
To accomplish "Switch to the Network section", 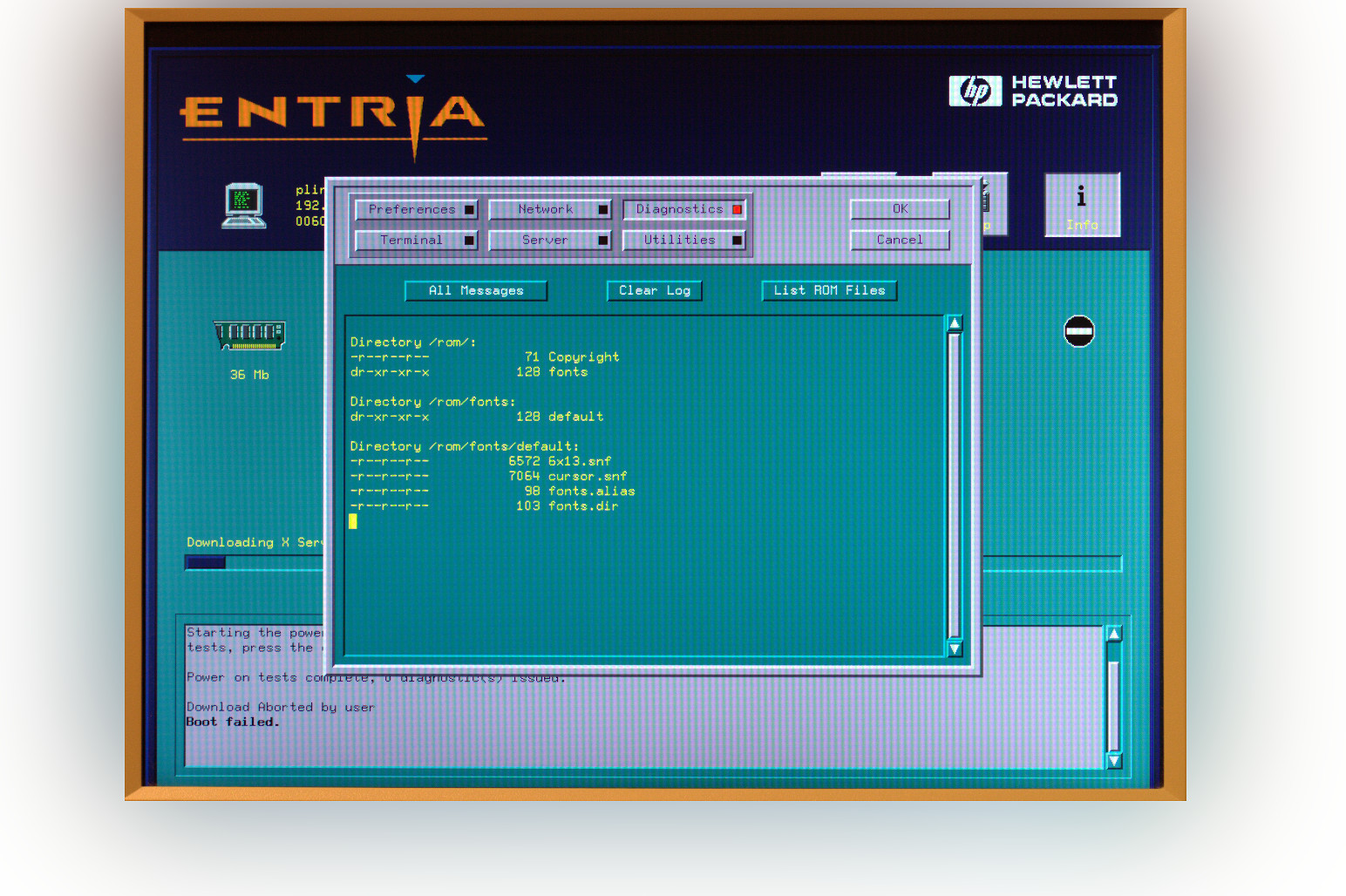I will tap(550, 209).
